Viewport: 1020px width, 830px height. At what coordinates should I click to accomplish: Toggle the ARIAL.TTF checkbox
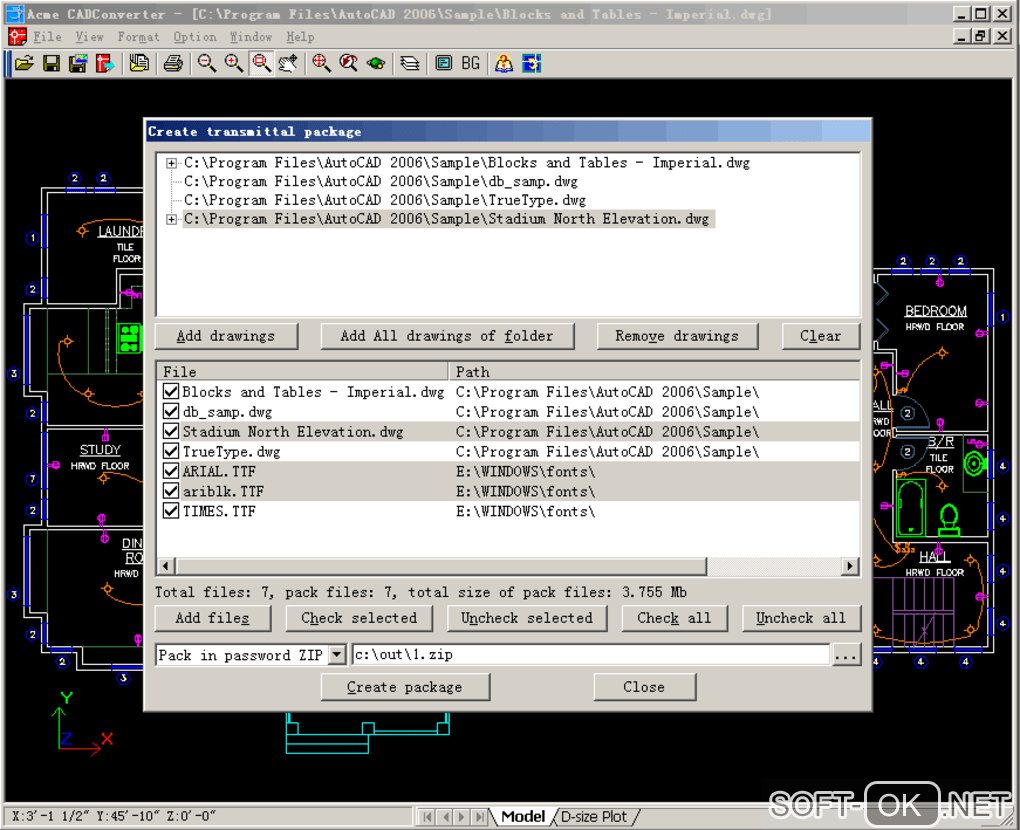point(171,472)
